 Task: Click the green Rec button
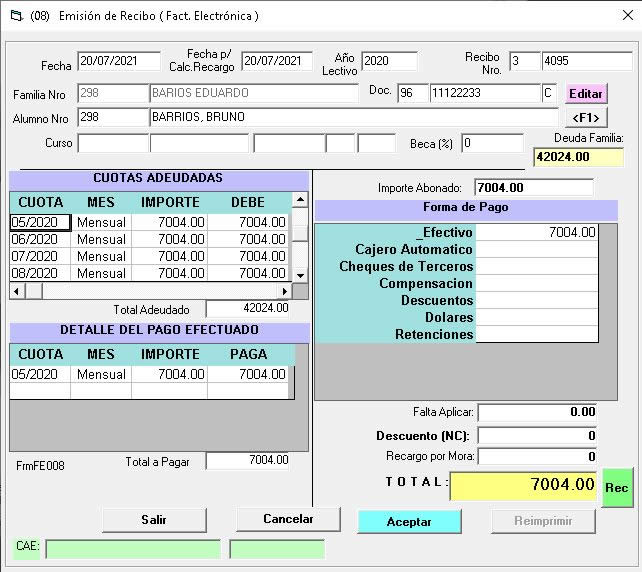pos(617,487)
